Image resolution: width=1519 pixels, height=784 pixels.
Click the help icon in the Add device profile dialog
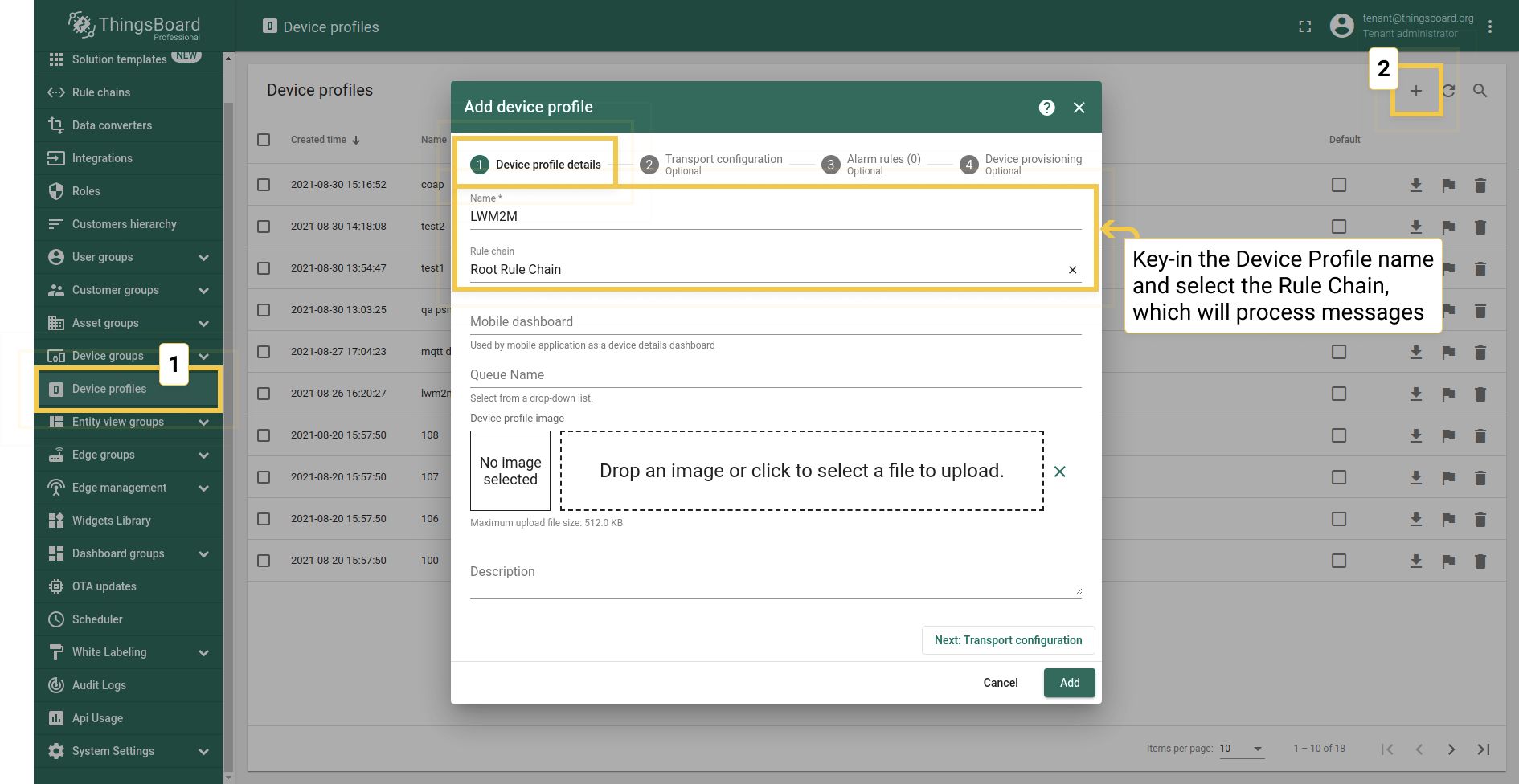point(1046,108)
